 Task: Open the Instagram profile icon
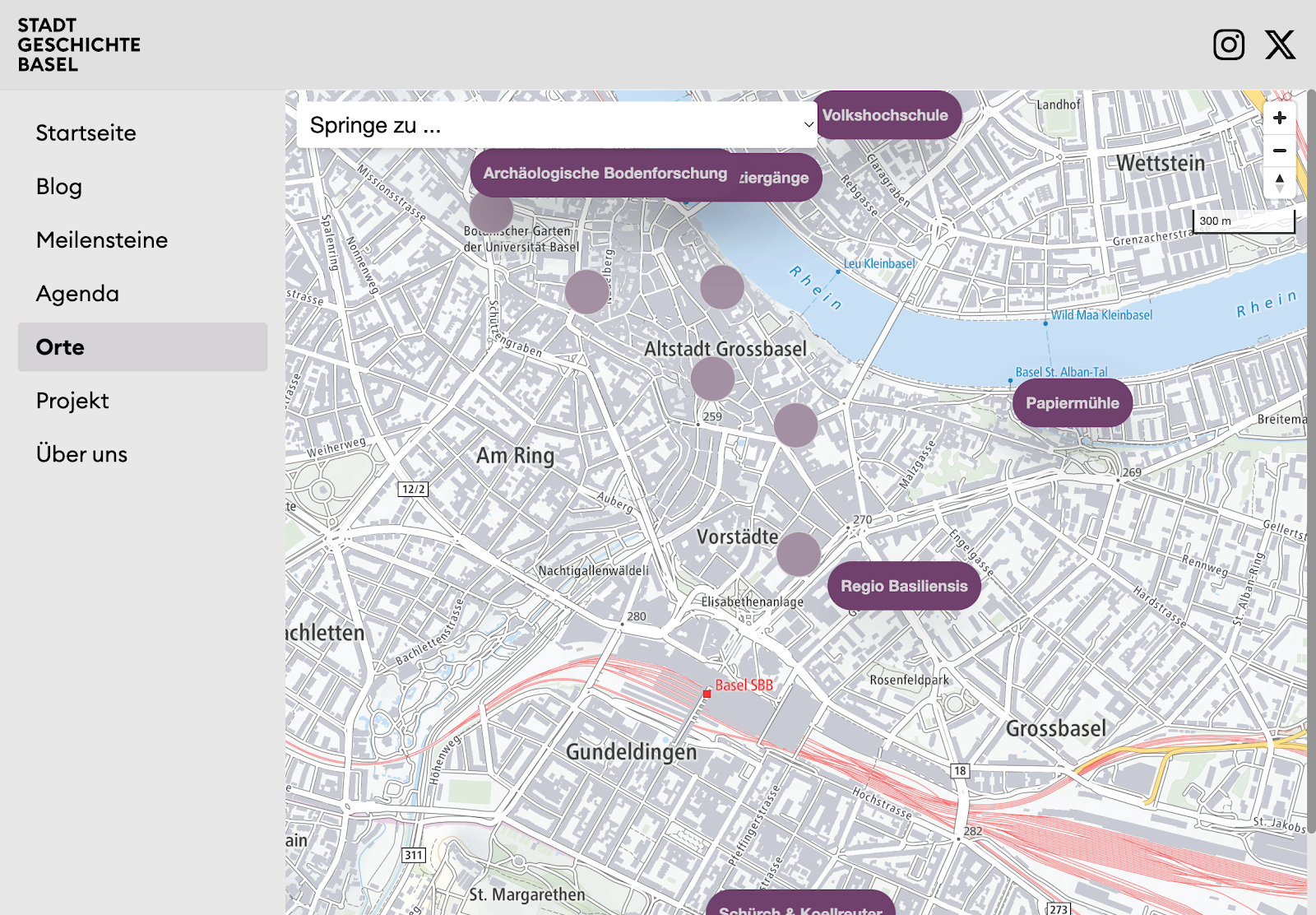tap(1229, 44)
